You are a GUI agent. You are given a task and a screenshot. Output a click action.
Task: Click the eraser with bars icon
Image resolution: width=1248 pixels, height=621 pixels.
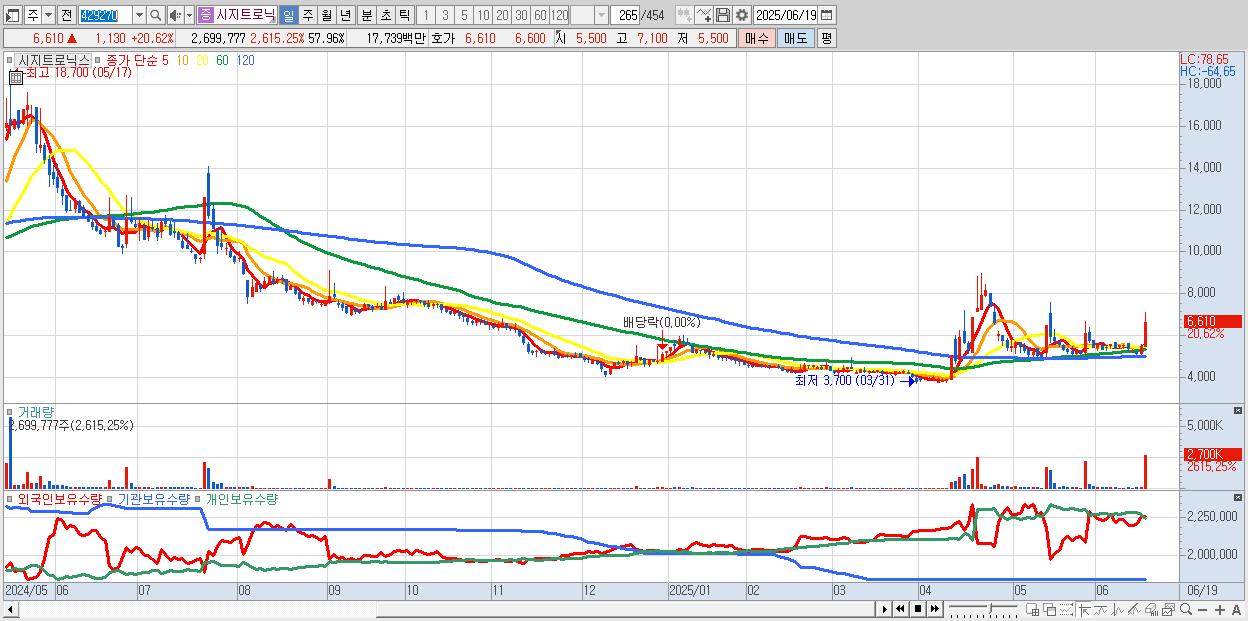click(x=1151, y=609)
